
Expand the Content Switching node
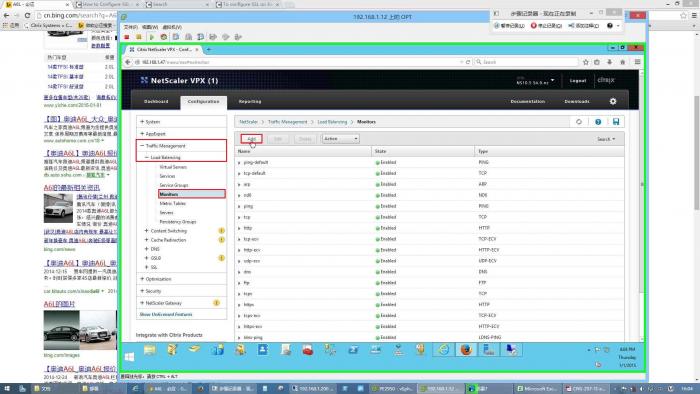click(147, 231)
